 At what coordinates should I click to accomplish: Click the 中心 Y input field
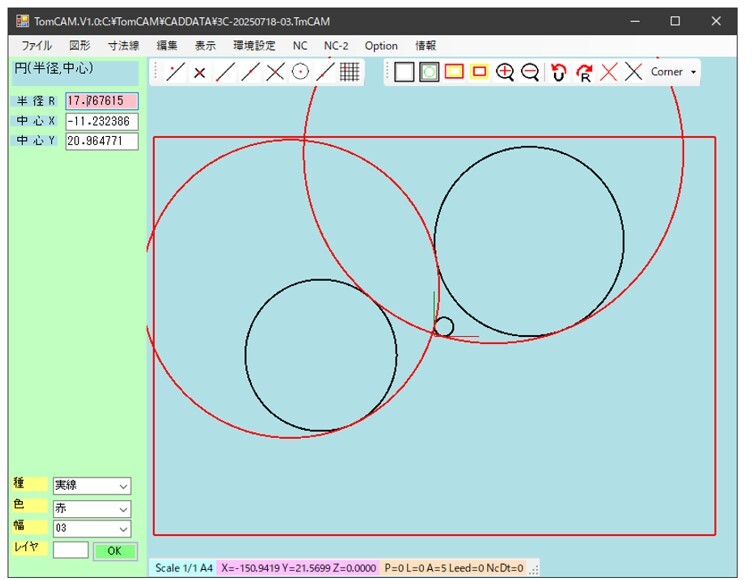(x=101, y=141)
